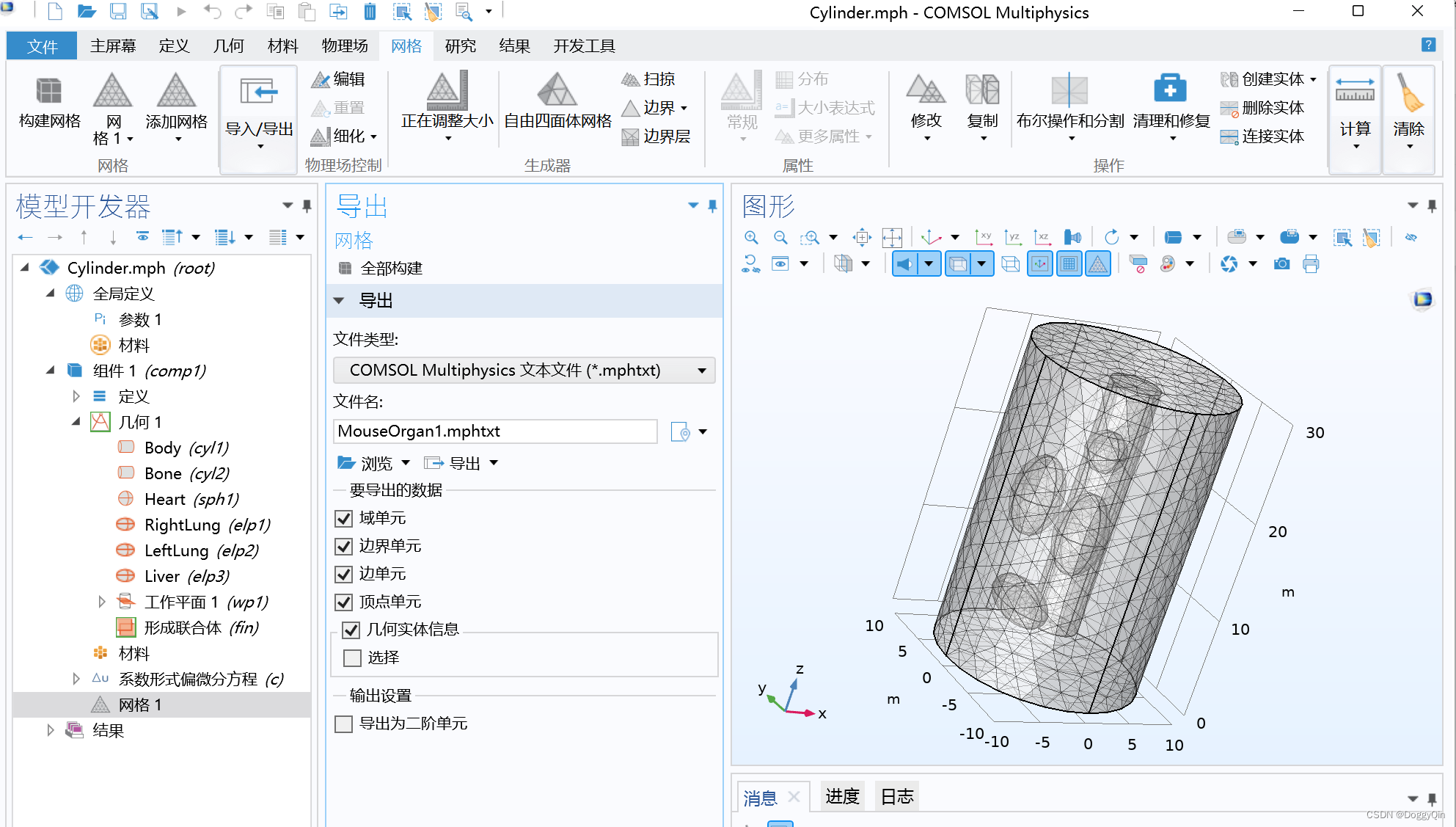
Task: Click the 文件名 input field
Action: 495,431
